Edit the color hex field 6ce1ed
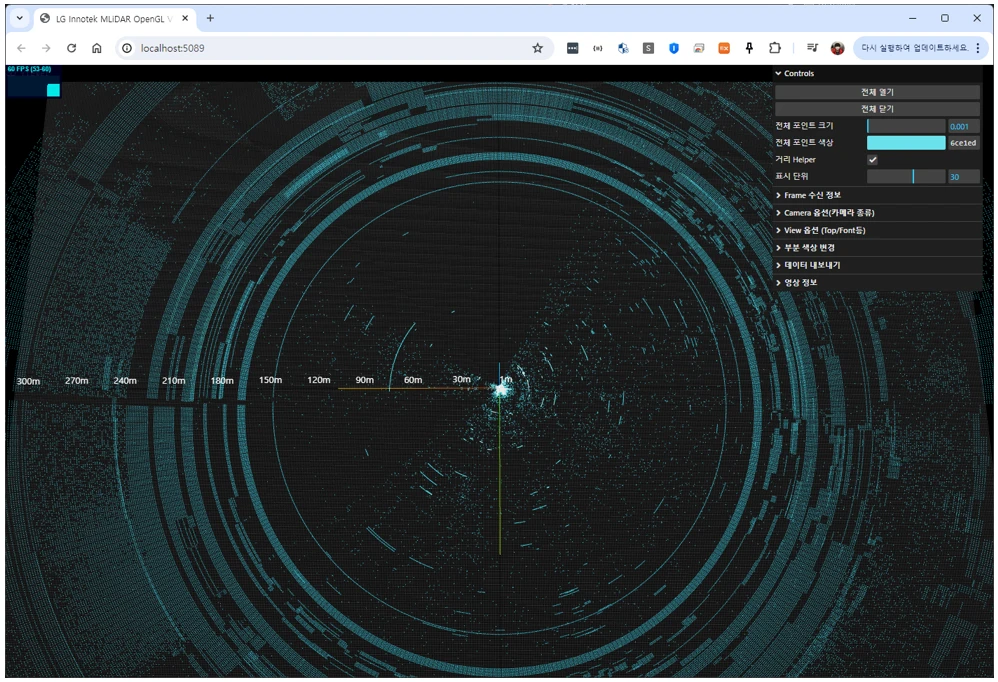998x682 pixels. click(964, 143)
